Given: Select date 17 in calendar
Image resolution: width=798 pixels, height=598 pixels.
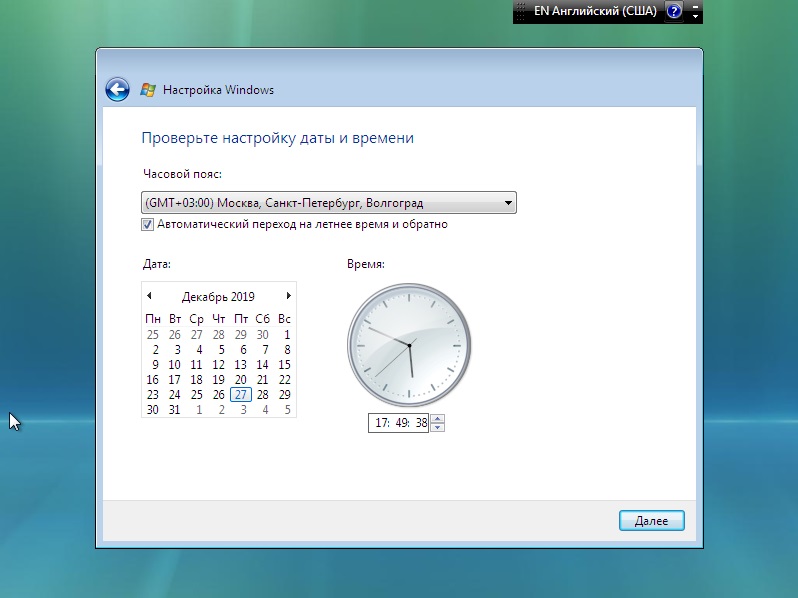Looking at the screenshot, I should coord(175,380).
